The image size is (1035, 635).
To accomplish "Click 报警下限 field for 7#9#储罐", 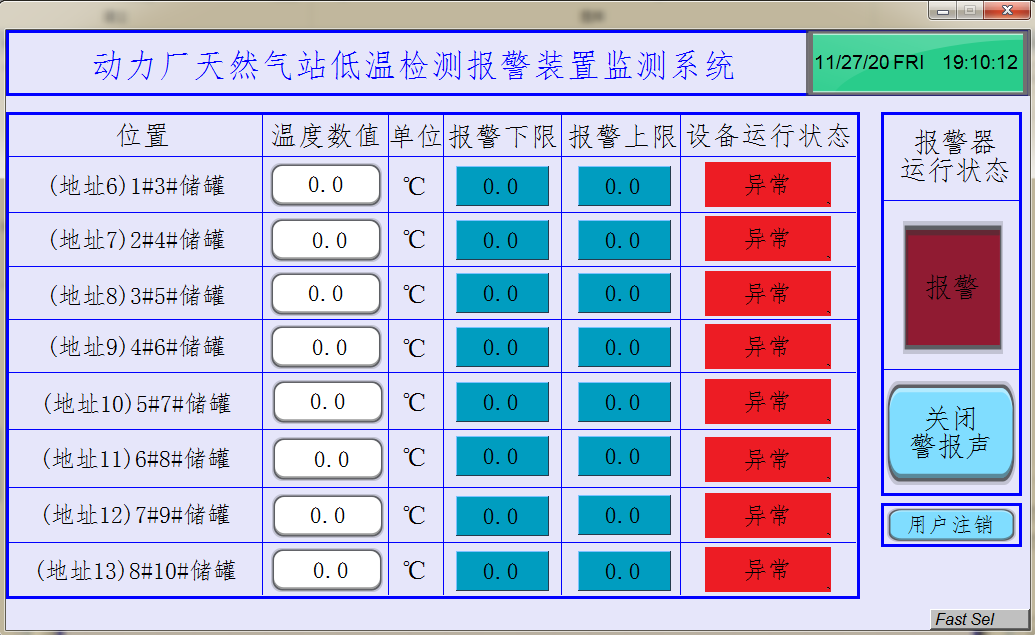I will [x=502, y=516].
